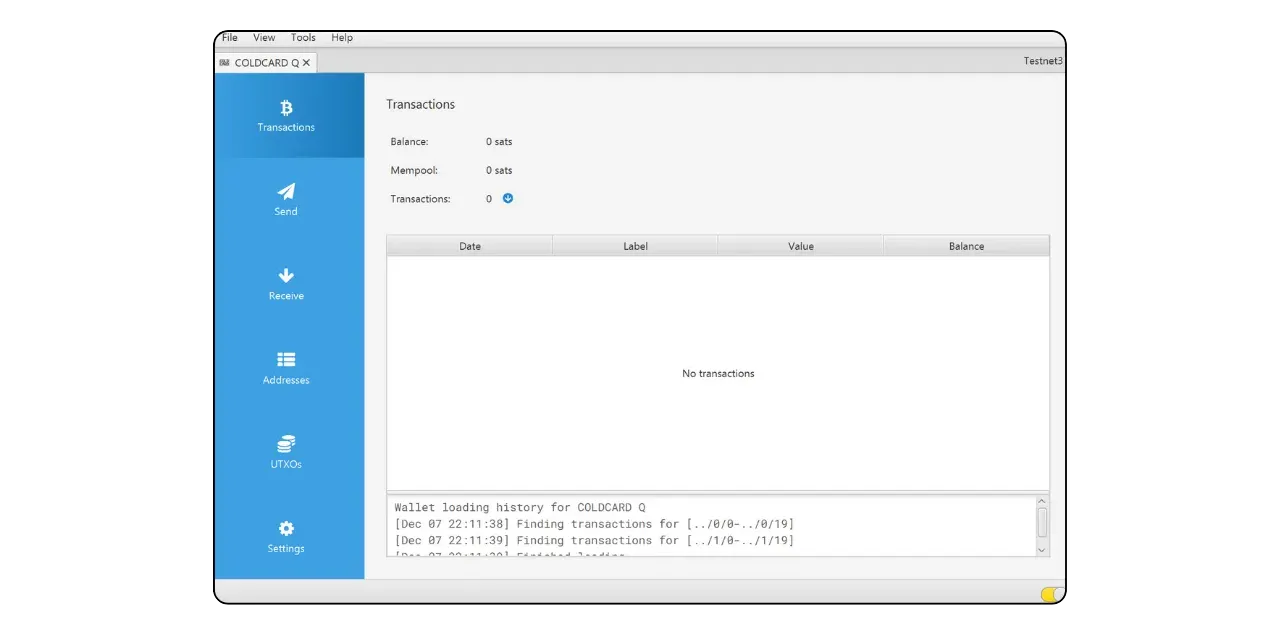Open wallet Settings gear in sidebar
Screen dimensions: 1280x635
pos(286,536)
